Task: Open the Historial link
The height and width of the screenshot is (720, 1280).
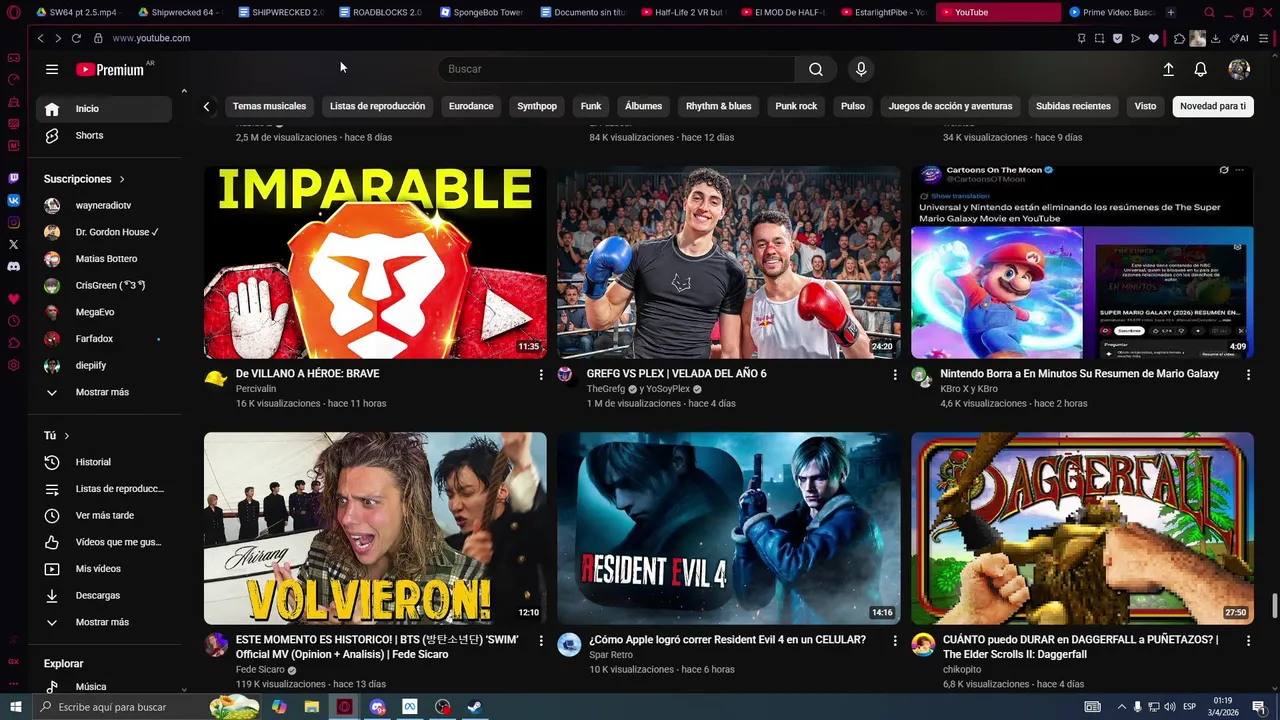Action: 104,462
